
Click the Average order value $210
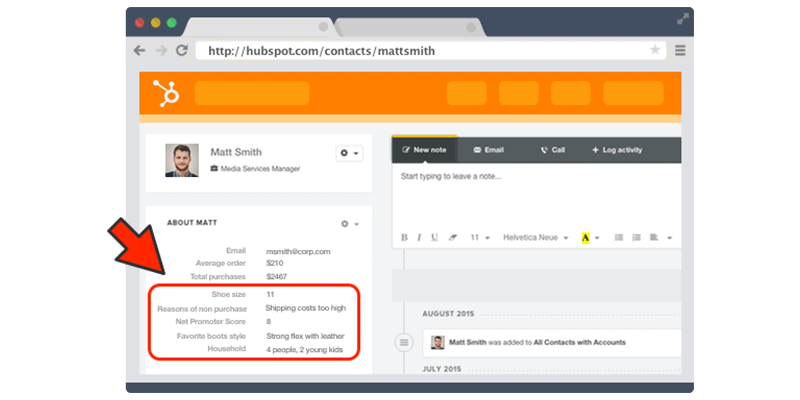click(x=274, y=263)
